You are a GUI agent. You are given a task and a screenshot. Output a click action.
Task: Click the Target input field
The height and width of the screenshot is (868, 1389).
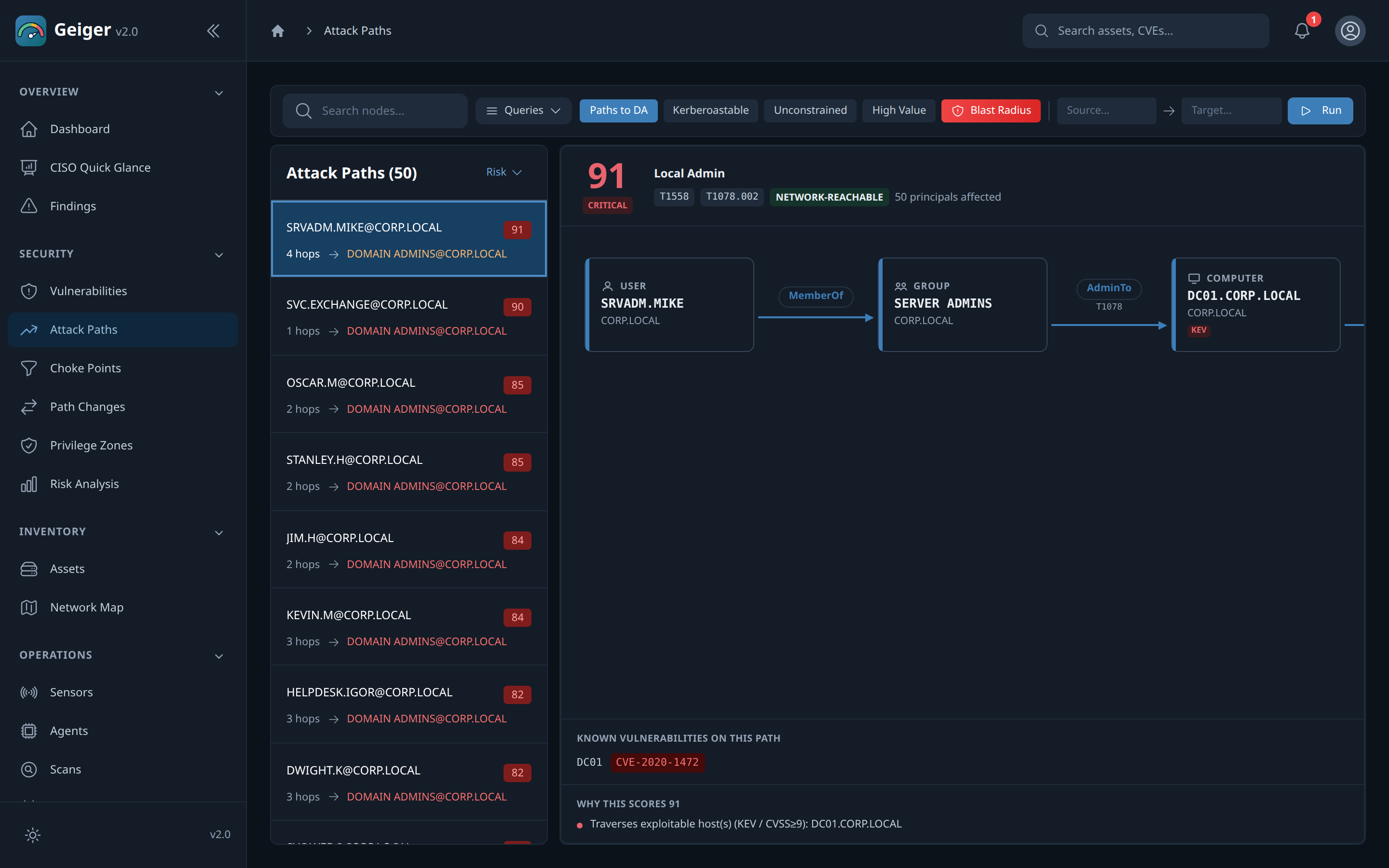1231,110
